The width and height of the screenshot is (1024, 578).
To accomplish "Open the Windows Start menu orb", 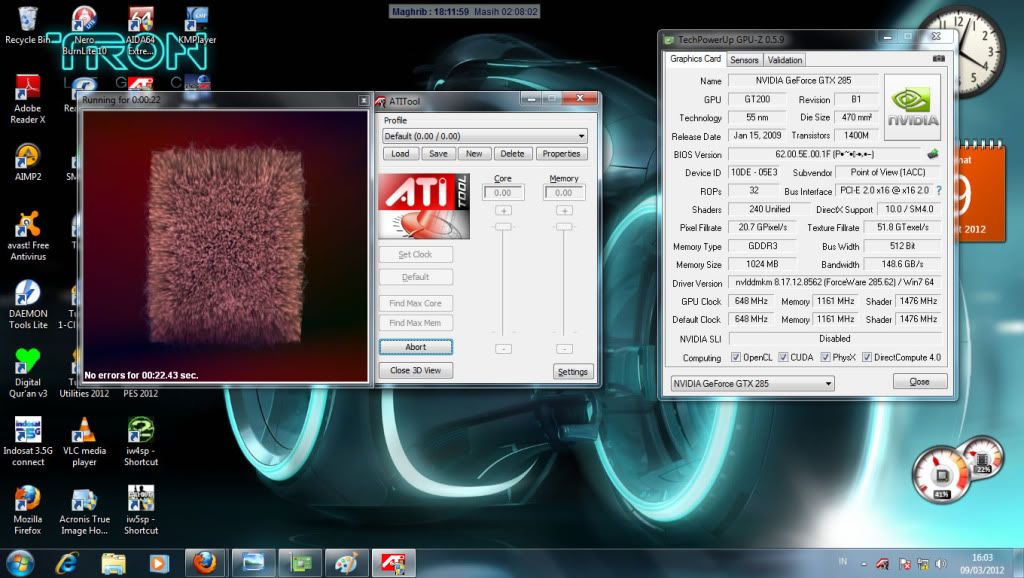I will 19,562.
